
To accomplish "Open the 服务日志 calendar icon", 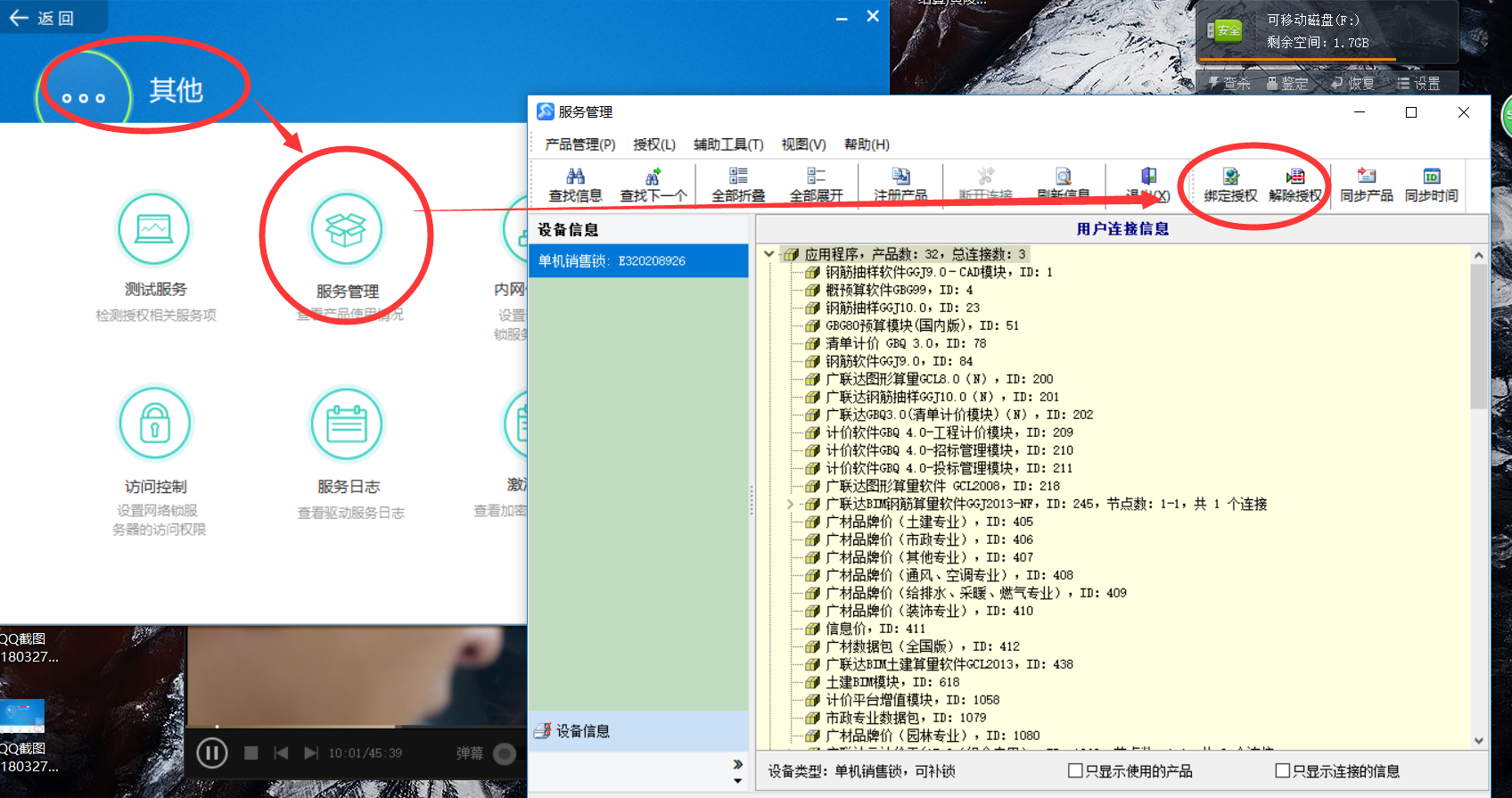I will (x=346, y=424).
